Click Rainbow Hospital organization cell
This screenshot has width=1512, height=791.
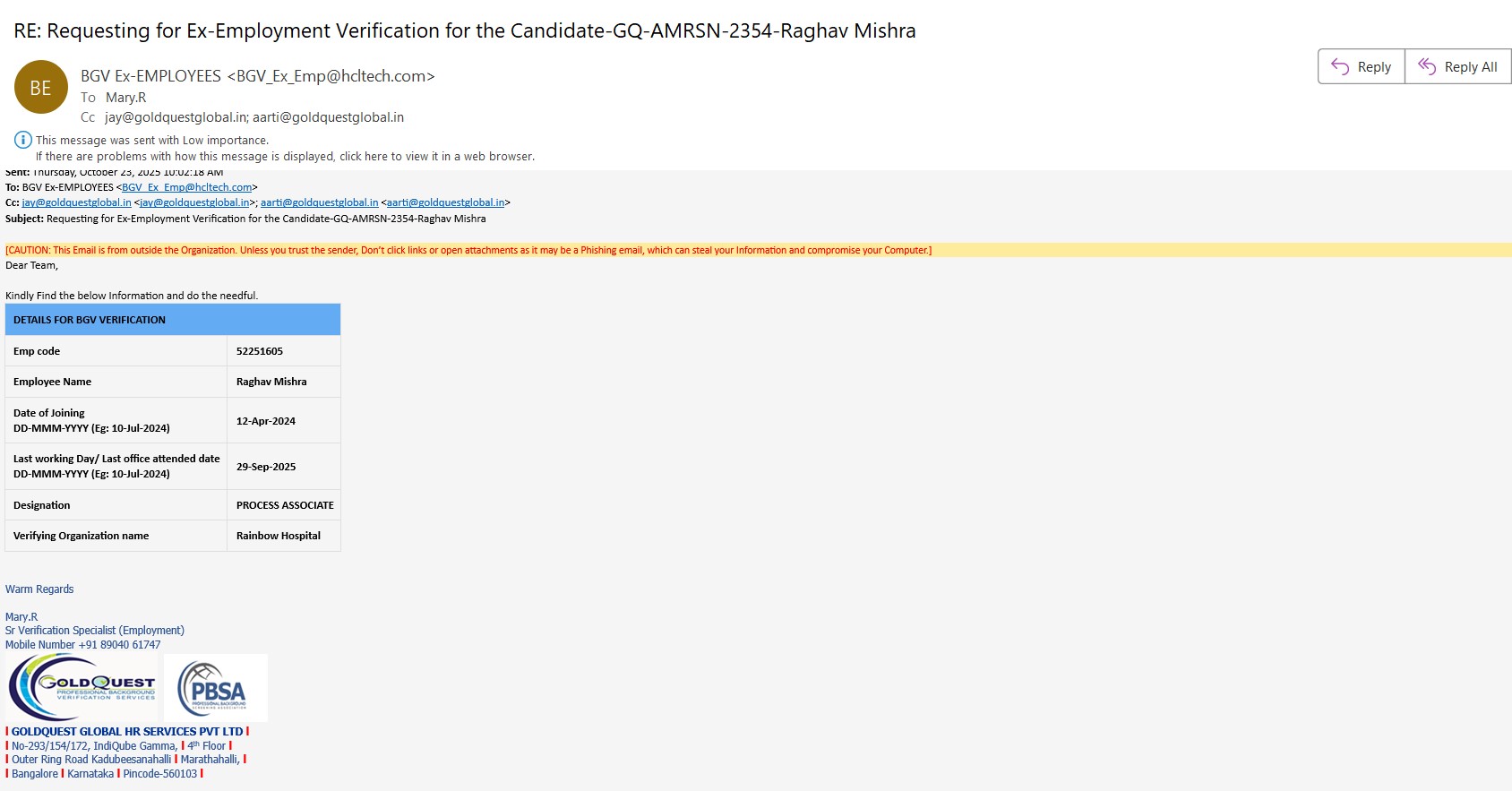tap(279, 536)
